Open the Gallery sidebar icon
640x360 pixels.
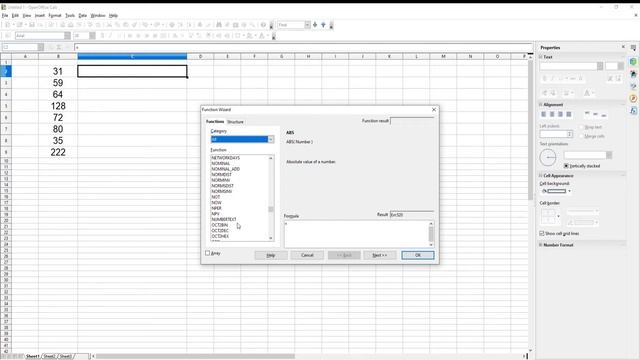tap(633, 86)
